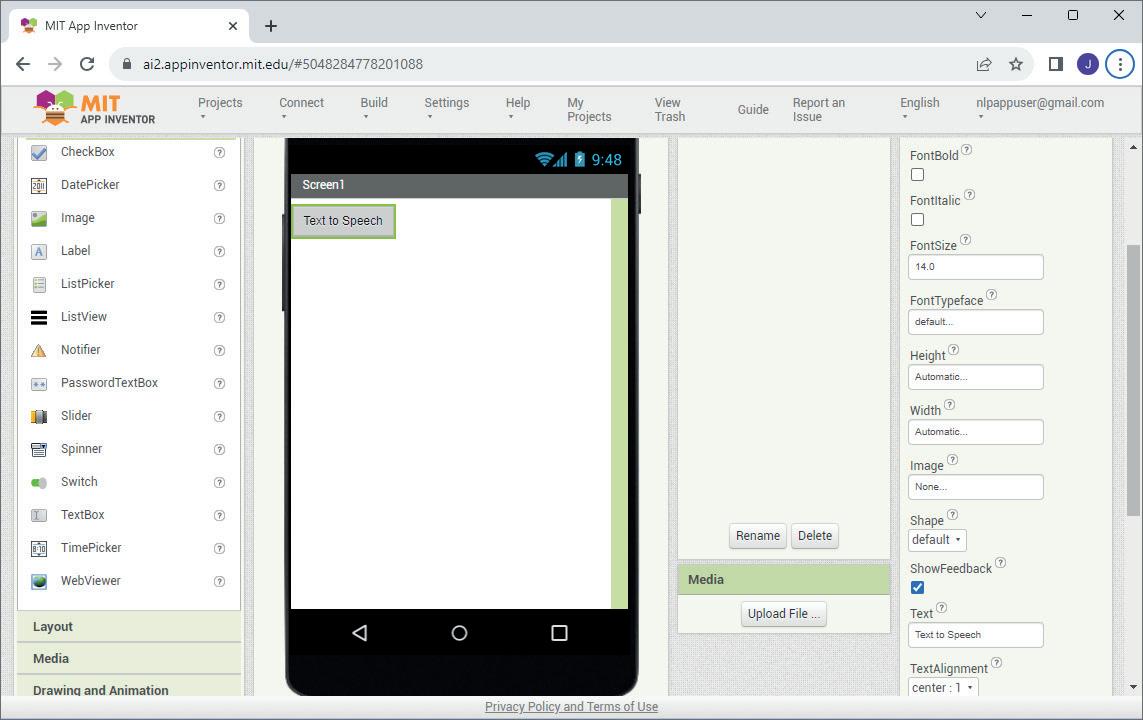Open the Help dropdown menu
This screenshot has width=1143, height=720.
pos(518,108)
